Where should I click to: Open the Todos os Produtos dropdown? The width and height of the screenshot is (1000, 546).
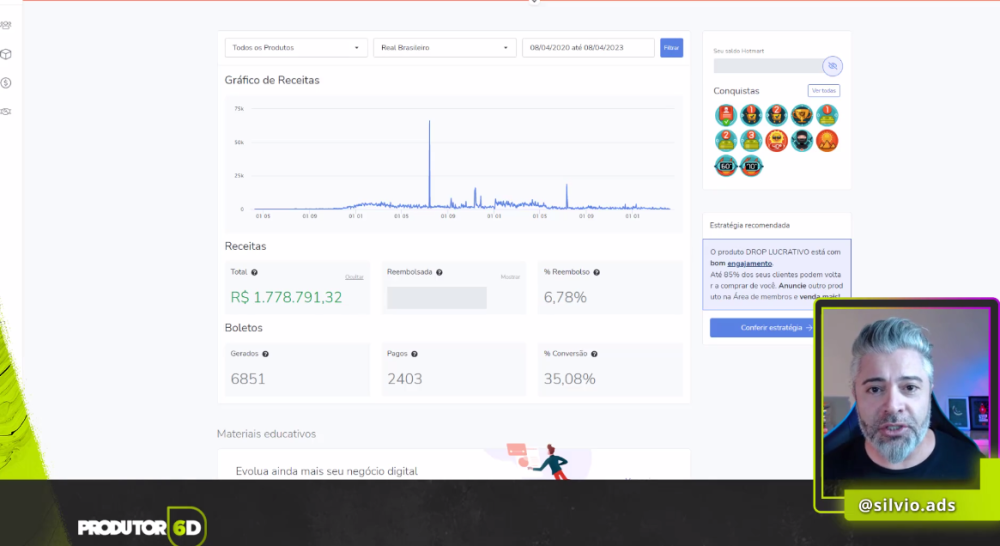click(296, 48)
